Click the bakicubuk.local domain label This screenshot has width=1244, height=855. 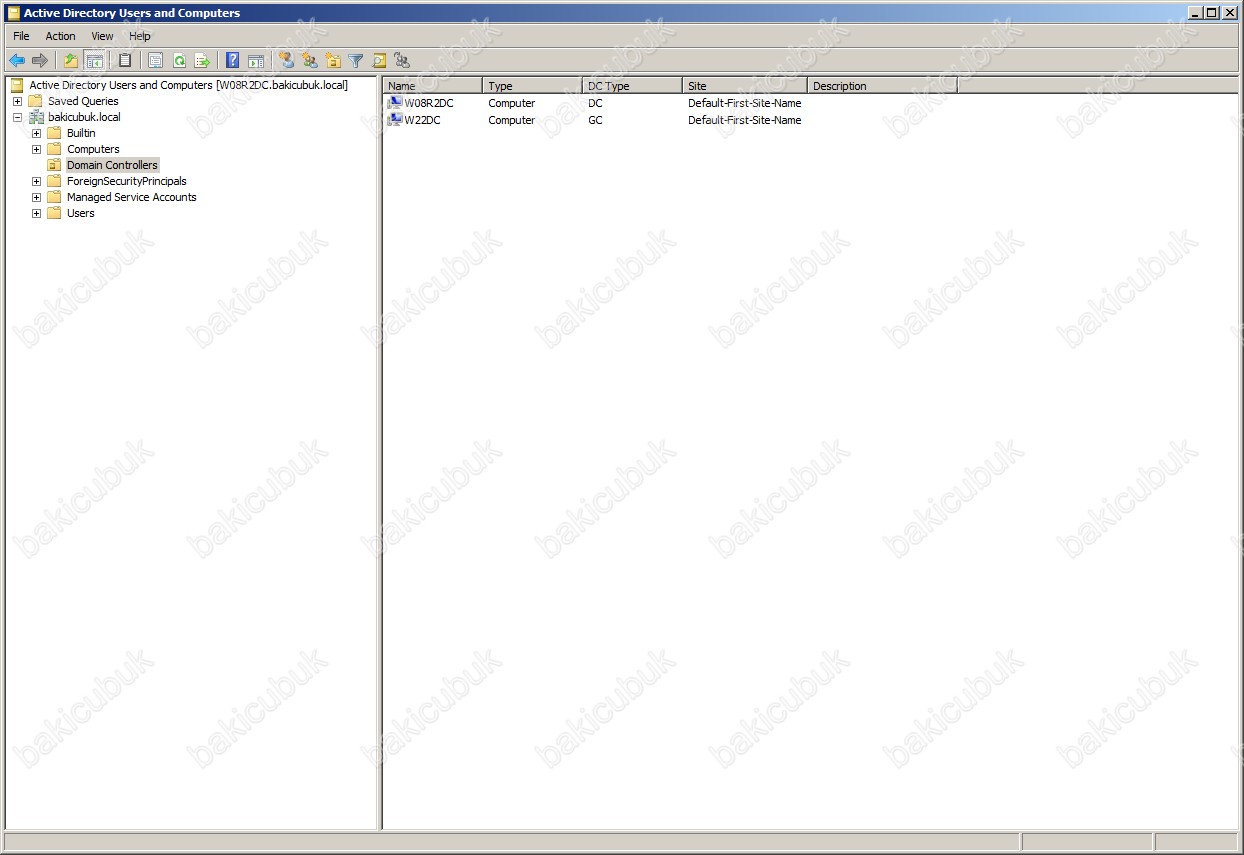coord(84,117)
